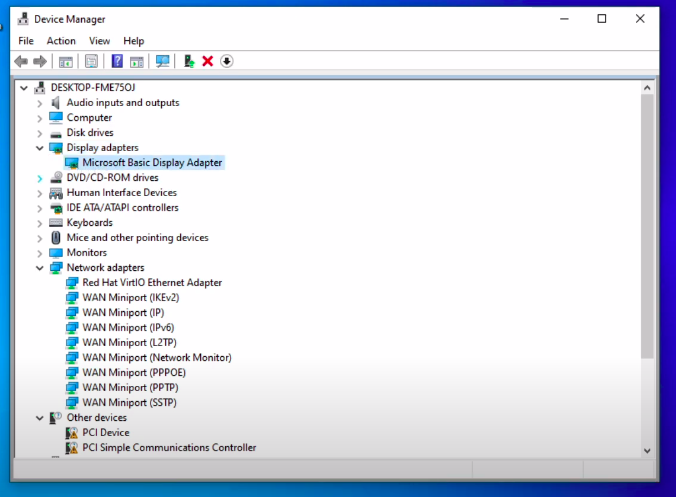
Task: Open the Action menu
Action: coord(61,41)
